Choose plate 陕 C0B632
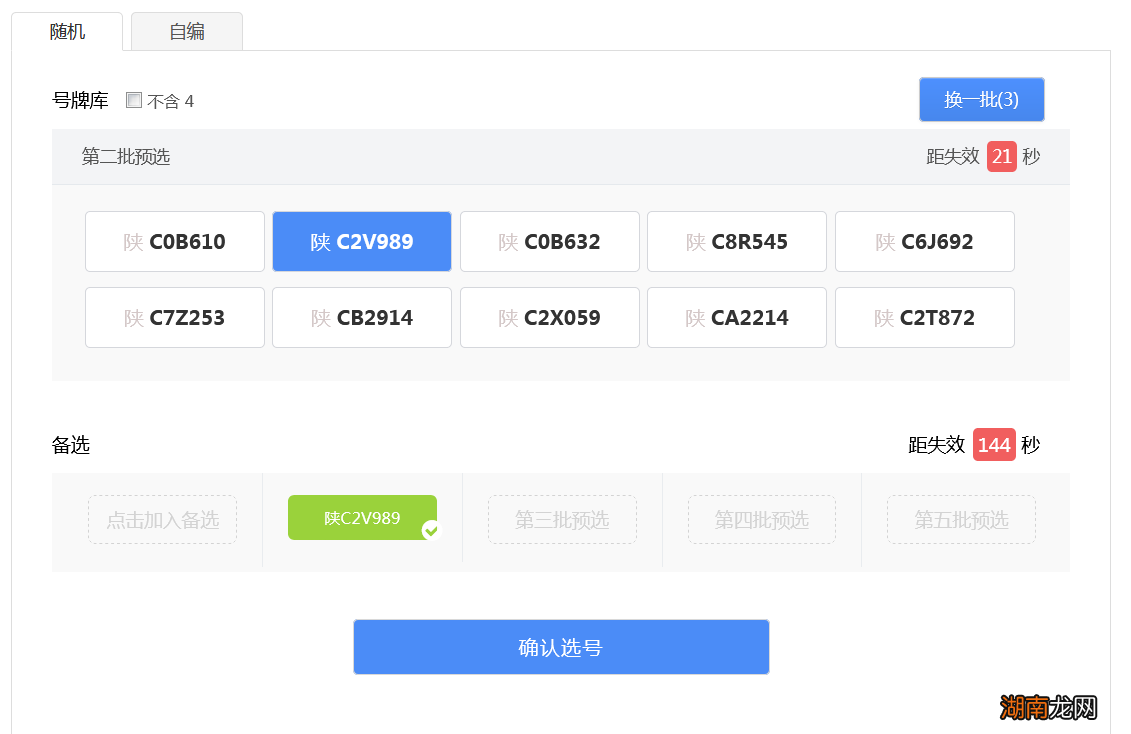The height and width of the screenshot is (734, 1131). coord(550,242)
